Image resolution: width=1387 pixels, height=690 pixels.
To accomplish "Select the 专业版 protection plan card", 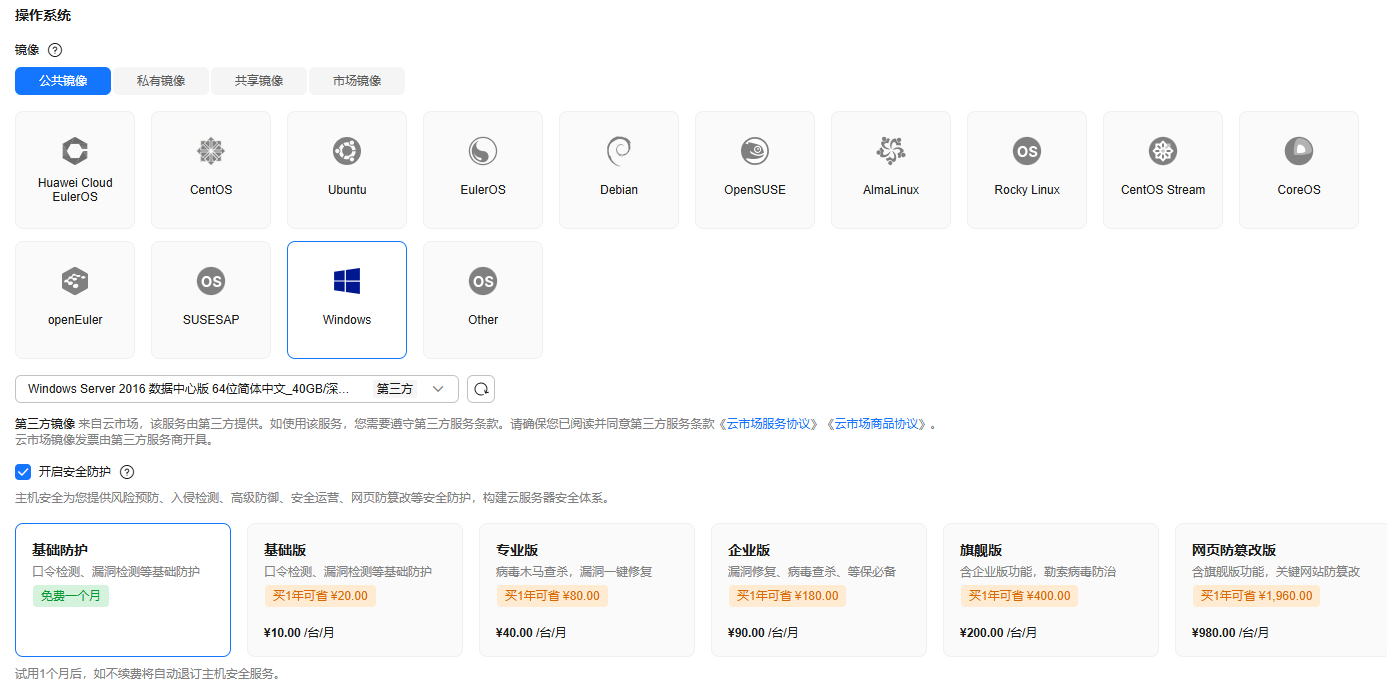I will 587,590.
